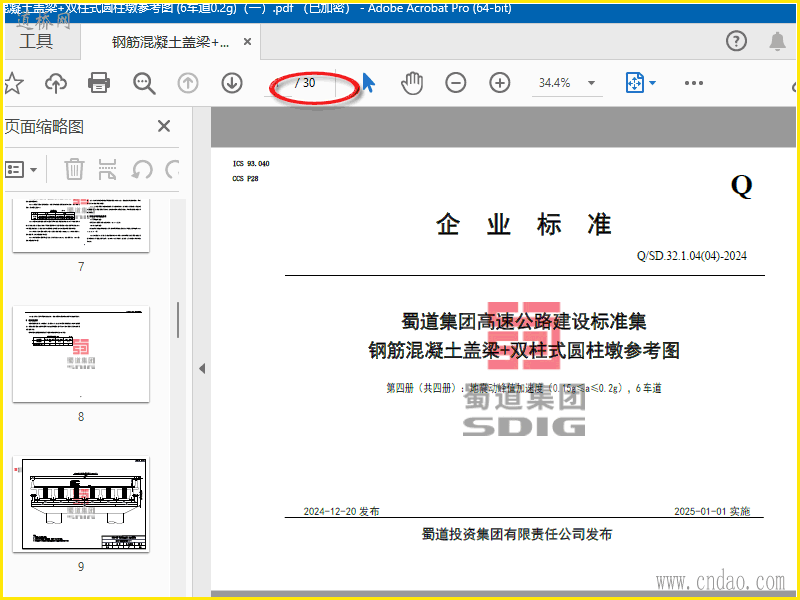Click the ICS 93.040 code text
Image resolution: width=800 pixels, height=600 pixels.
point(251,164)
